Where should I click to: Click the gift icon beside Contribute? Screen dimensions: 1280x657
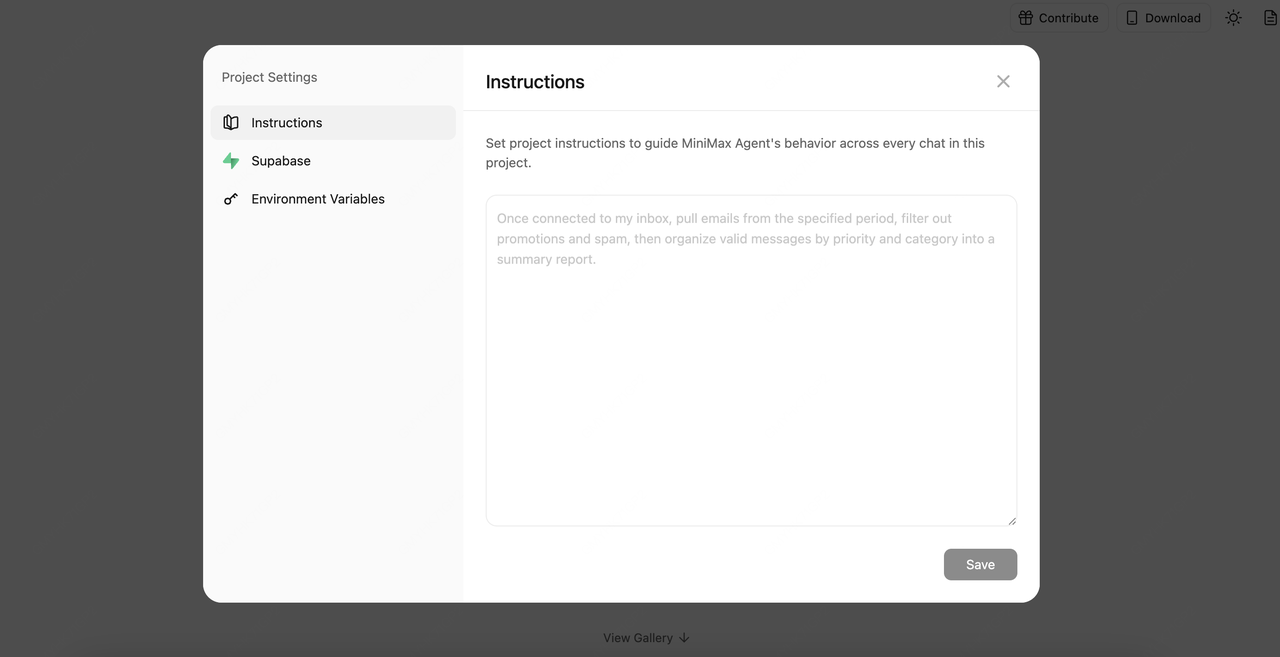click(x=1025, y=18)
